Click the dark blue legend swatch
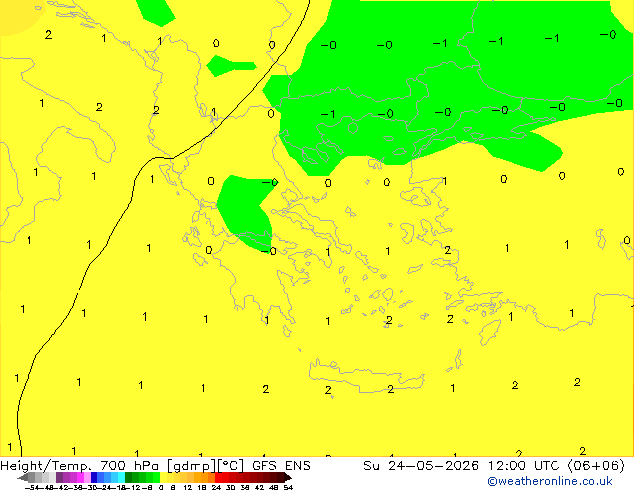634x490 pixels. (94, 477)
